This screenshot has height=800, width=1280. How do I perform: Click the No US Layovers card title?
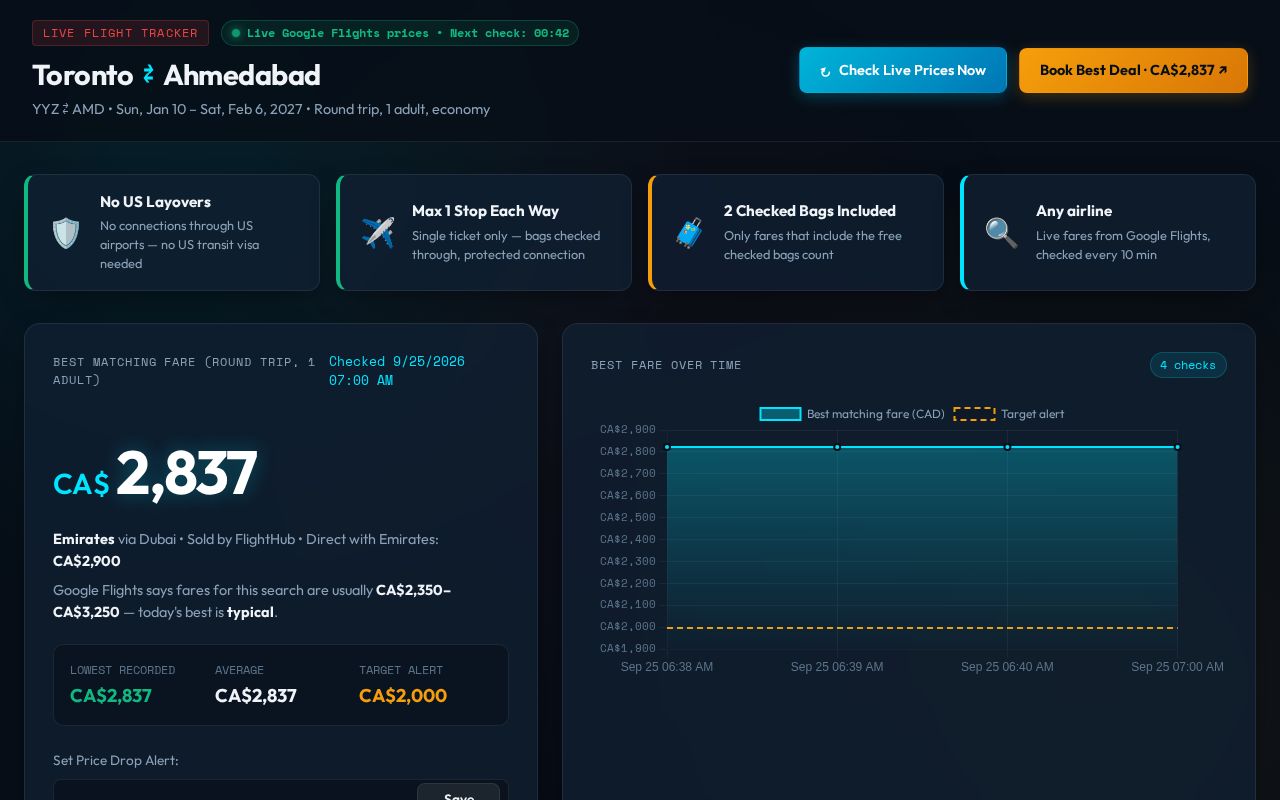(155, 202)
